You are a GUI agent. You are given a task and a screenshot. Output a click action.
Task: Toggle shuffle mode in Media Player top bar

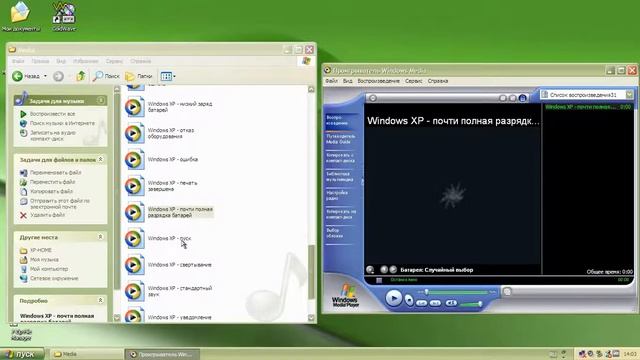point(503,98)
